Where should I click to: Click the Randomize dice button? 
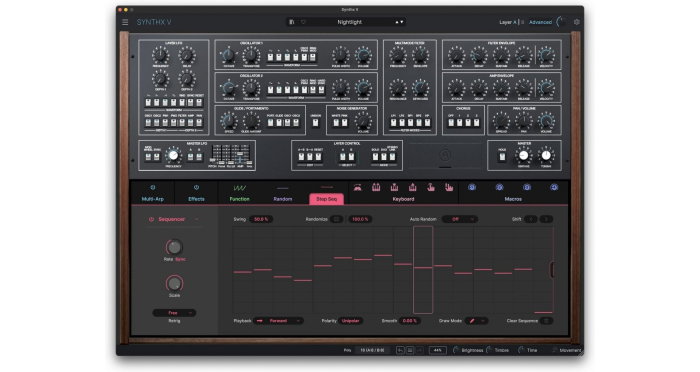(337, 219)
